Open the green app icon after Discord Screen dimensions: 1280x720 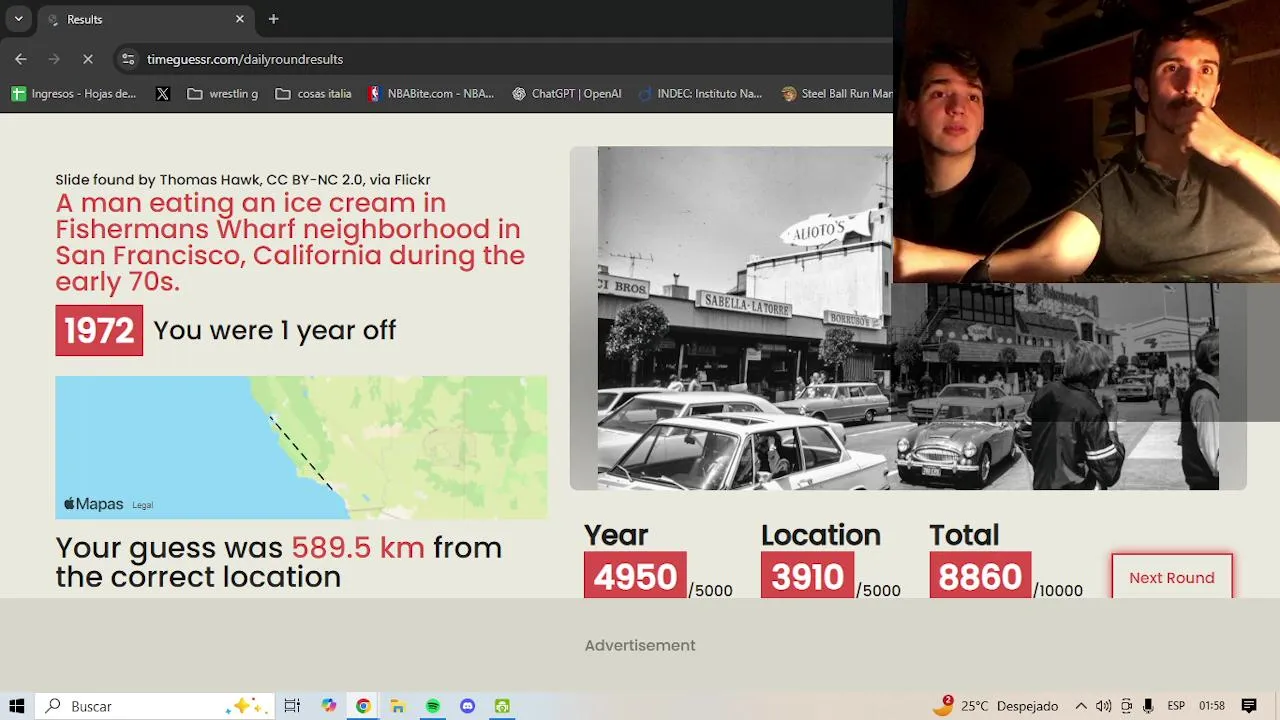point(502,706)
